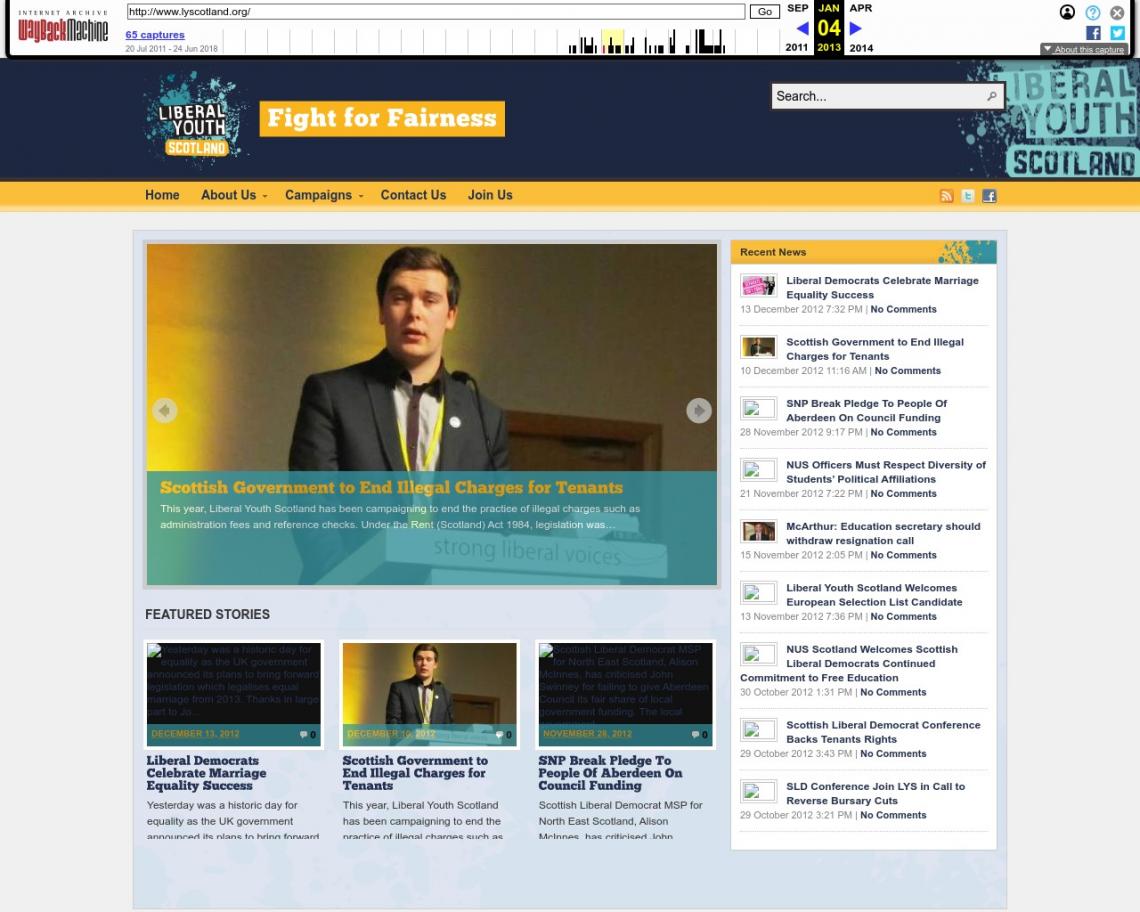Open the 65 captures link
This screenshot has height=912, width=1140.
tap(155, 35)
